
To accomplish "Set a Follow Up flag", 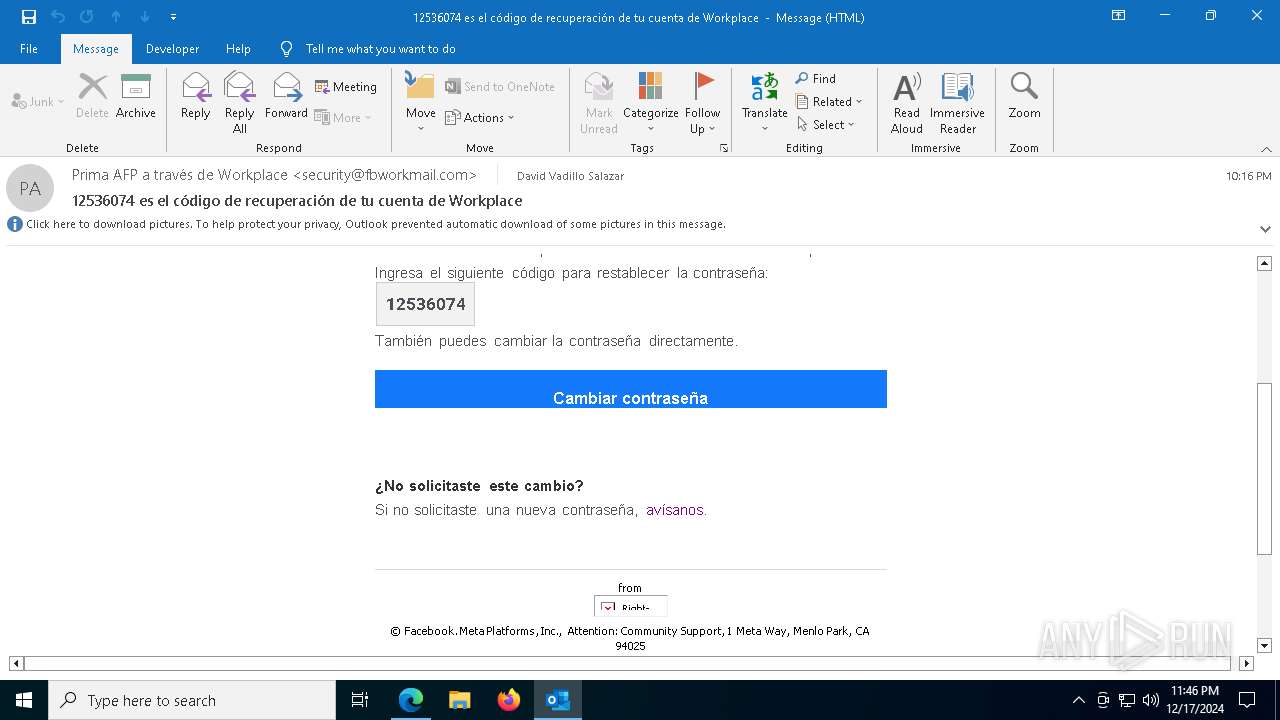I will (x=703, y=102).
